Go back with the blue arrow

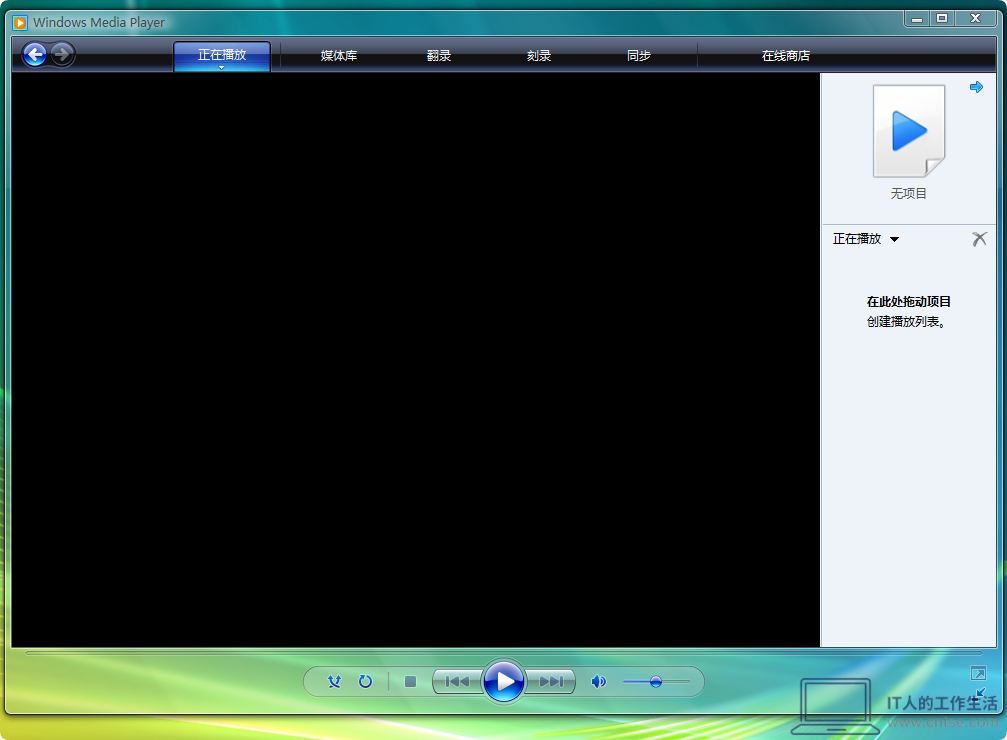coord(35,55)
